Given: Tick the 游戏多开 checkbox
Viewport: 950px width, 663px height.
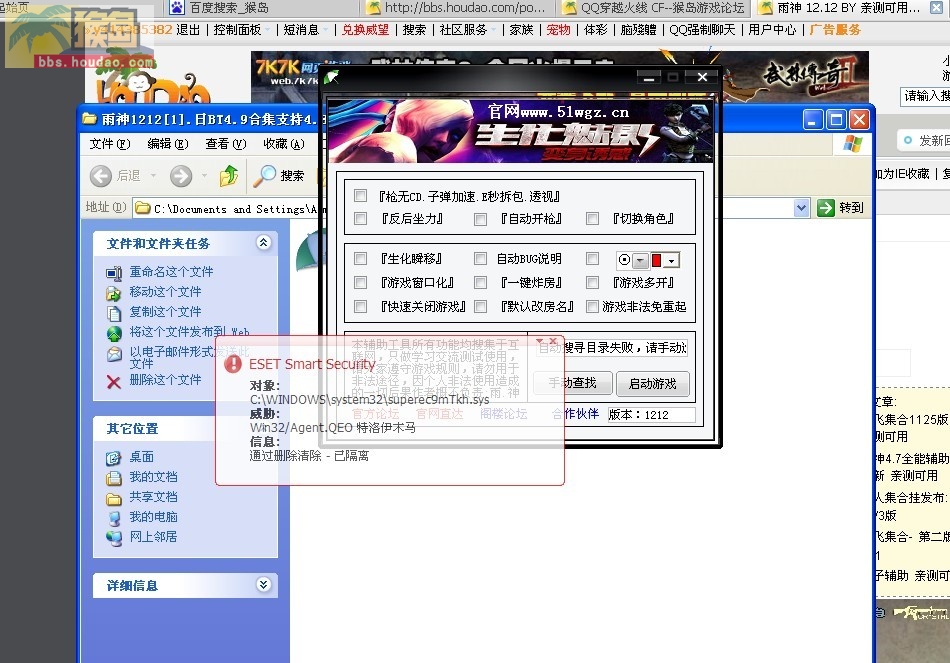Looking at the screenshot, I should pos(593,282).
